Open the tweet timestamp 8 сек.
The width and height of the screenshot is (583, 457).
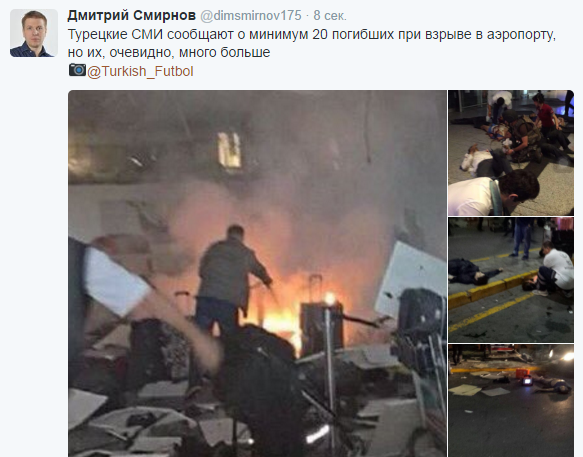click(330, 16)
